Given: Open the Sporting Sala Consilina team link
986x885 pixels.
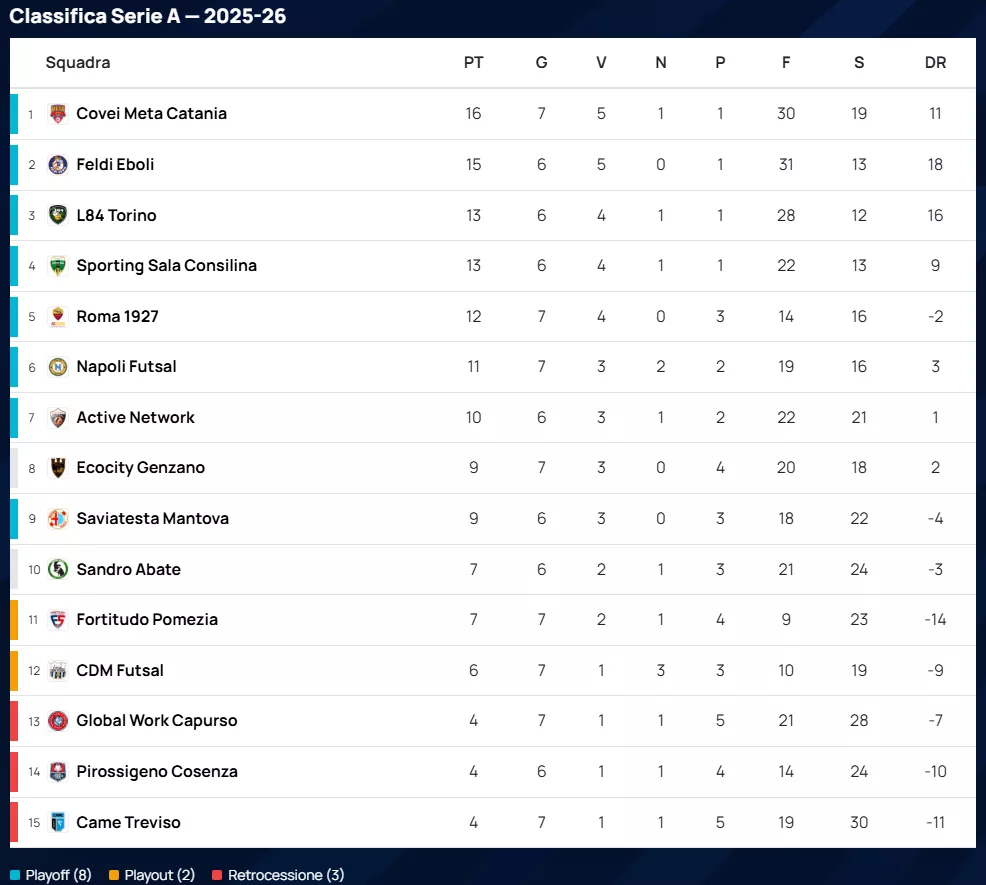Looking at the screenshot, I should pyautogui.click(x=166, y=265).
